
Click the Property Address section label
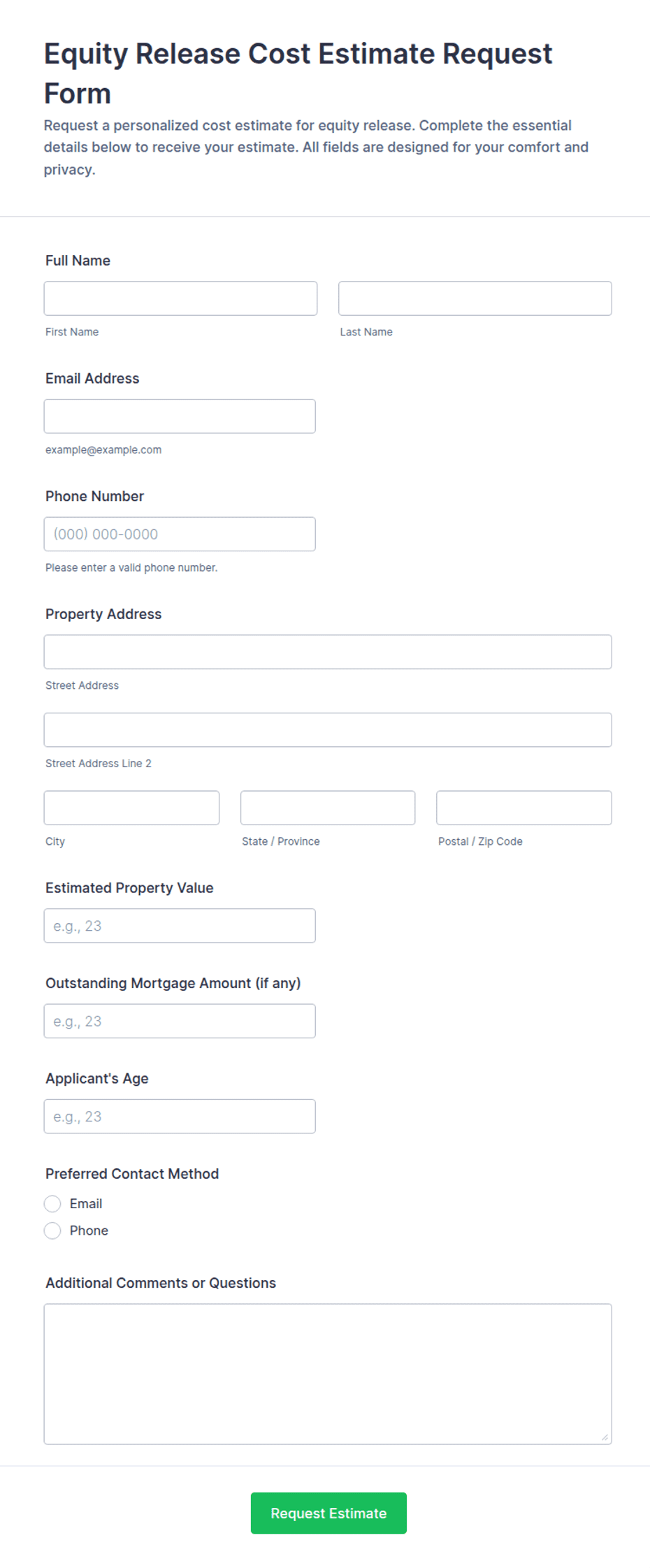(x=103, y=614)
